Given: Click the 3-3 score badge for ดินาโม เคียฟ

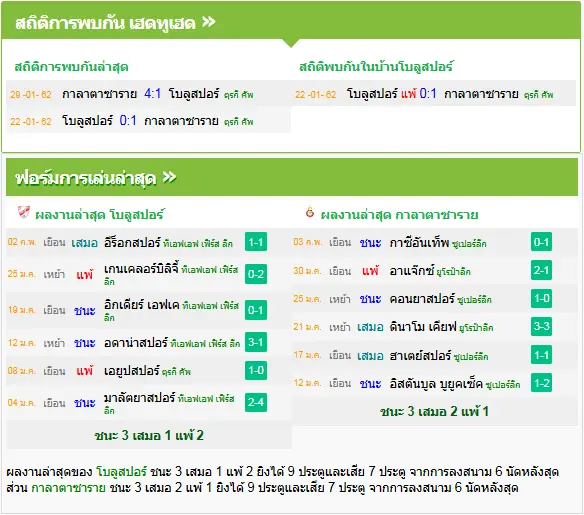Looking at the screenshot, I should (541, 327).
